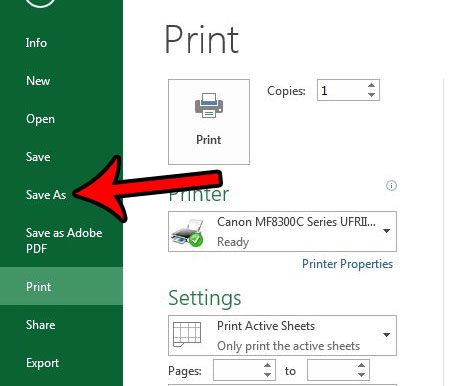Open the Canon MF8300C printer dropdown
455x386 pixels.
click(282, 231)
